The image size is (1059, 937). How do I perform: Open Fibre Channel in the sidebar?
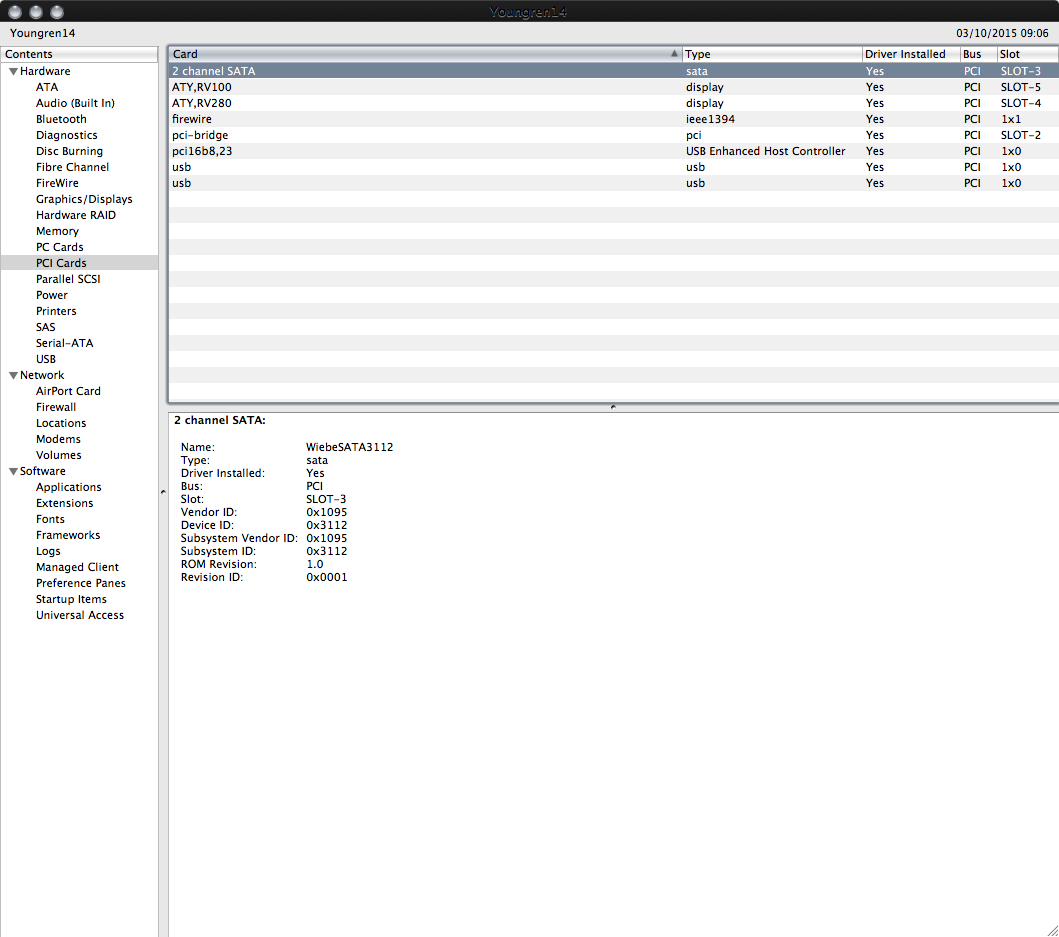72,168
